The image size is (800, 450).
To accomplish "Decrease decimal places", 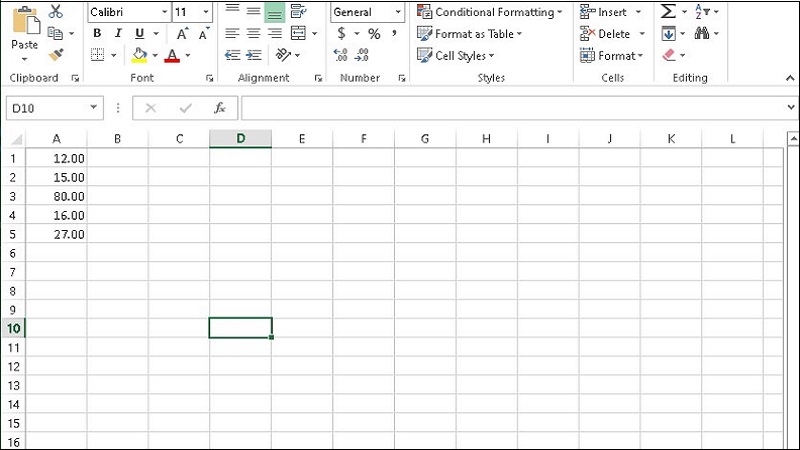I will (362, 55).
